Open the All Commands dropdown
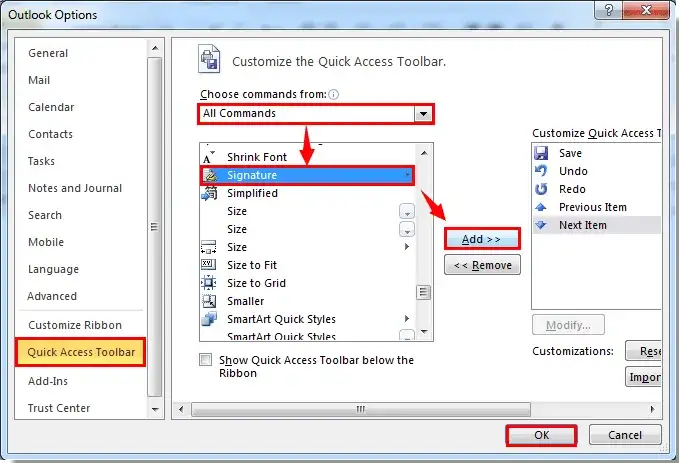Screen dimensions: 679x463 point(423,114)
